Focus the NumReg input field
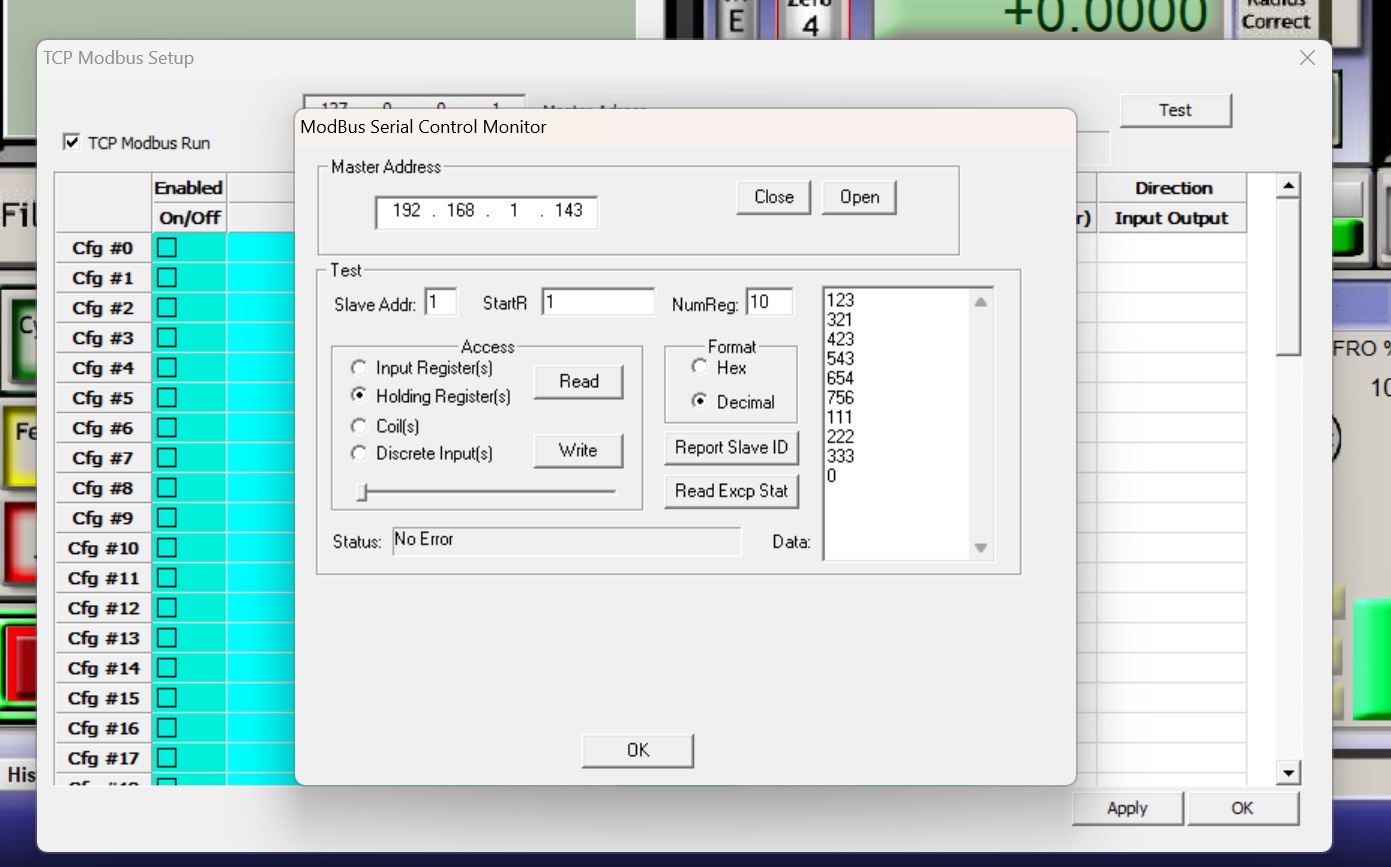 tap(769, 302)
